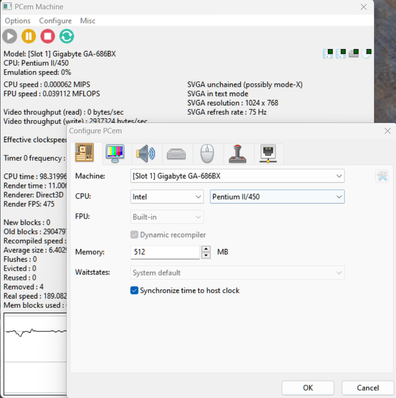Close the PCem Machine window

click(x=364, y=7)
